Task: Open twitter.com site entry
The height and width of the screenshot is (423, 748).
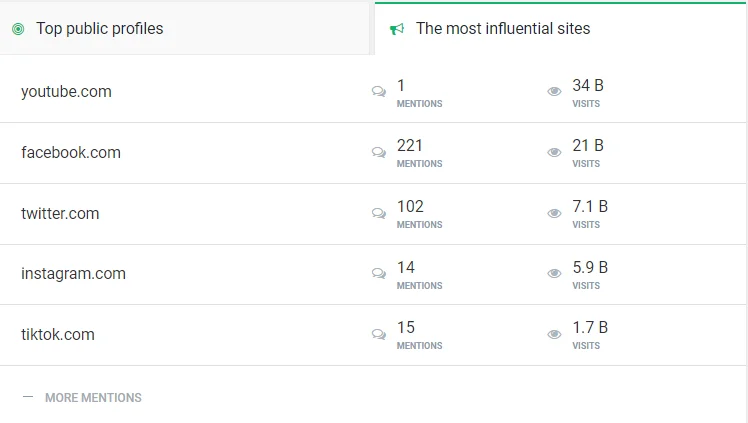Action: (60, 214)
